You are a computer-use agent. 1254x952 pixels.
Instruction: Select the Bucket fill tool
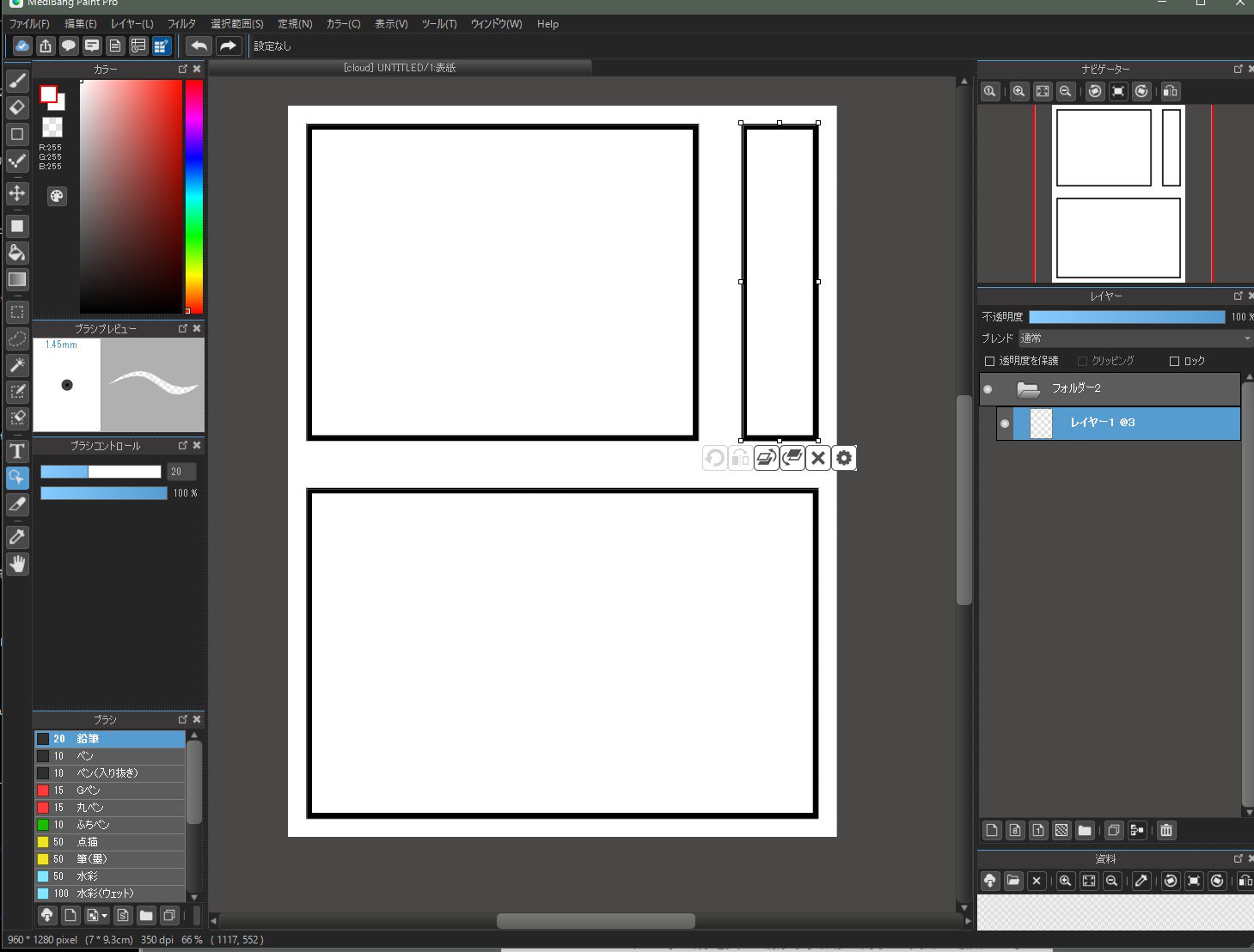click(x=17, y=253)
